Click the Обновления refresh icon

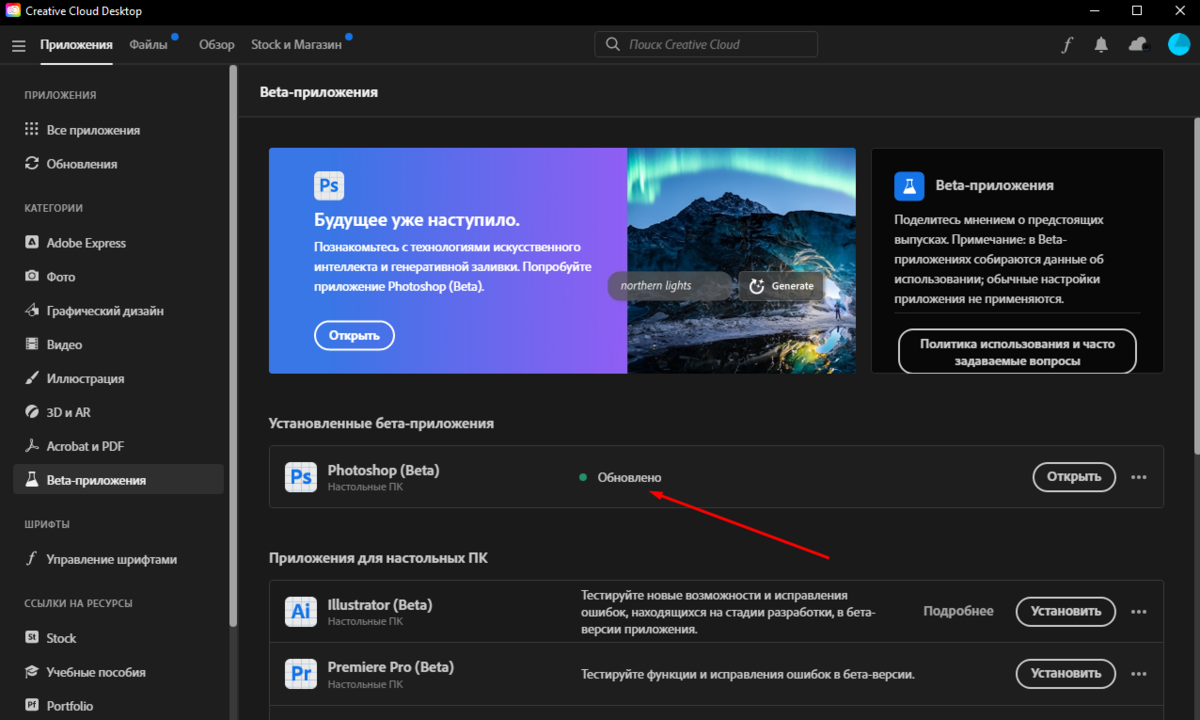(31, 164)
